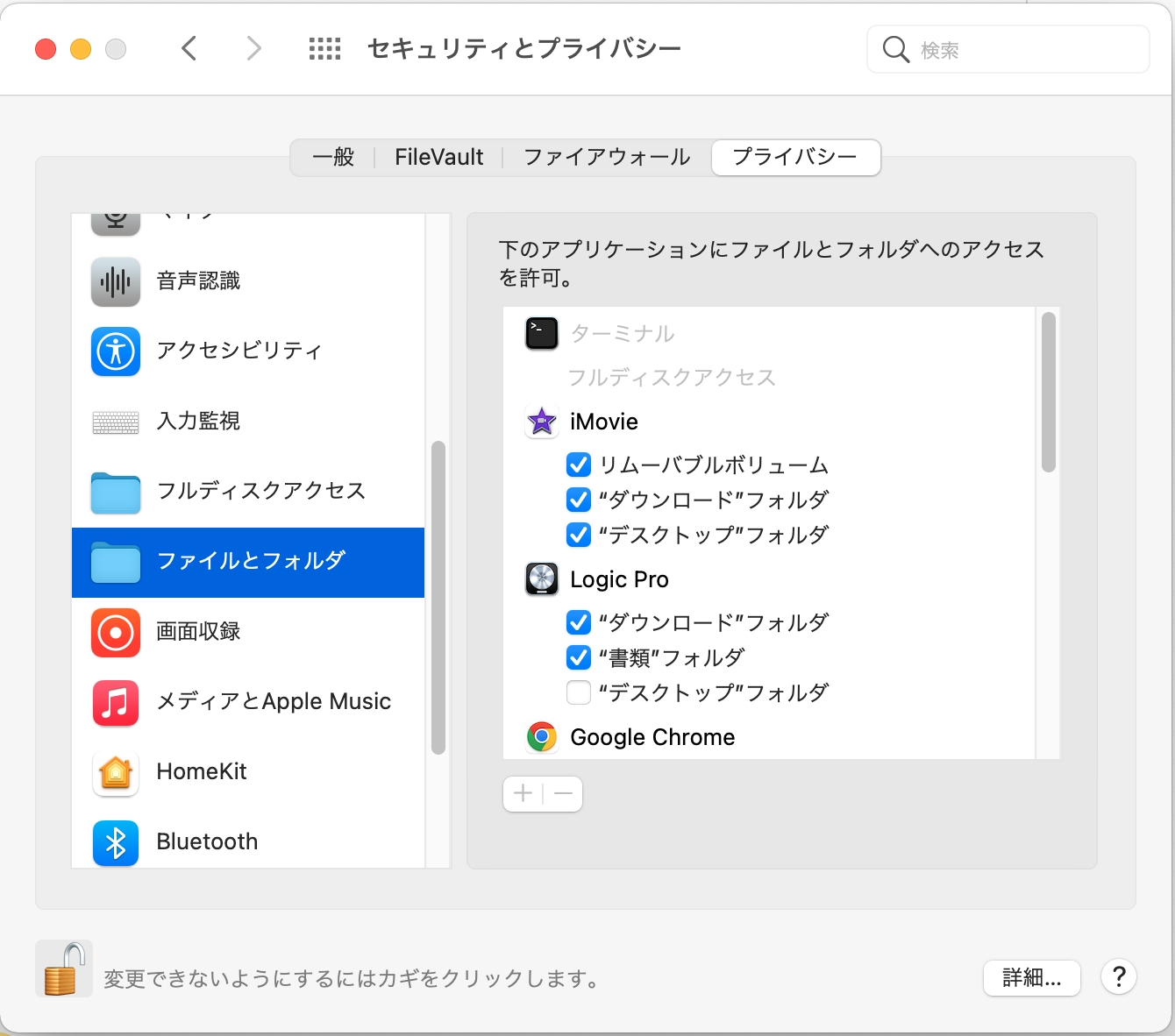Uncheck iMovie "ダウンロード"フォルダ checkbox
Image resolution: width=1175 pixels, height=1036 pixels.
[579, 500]
